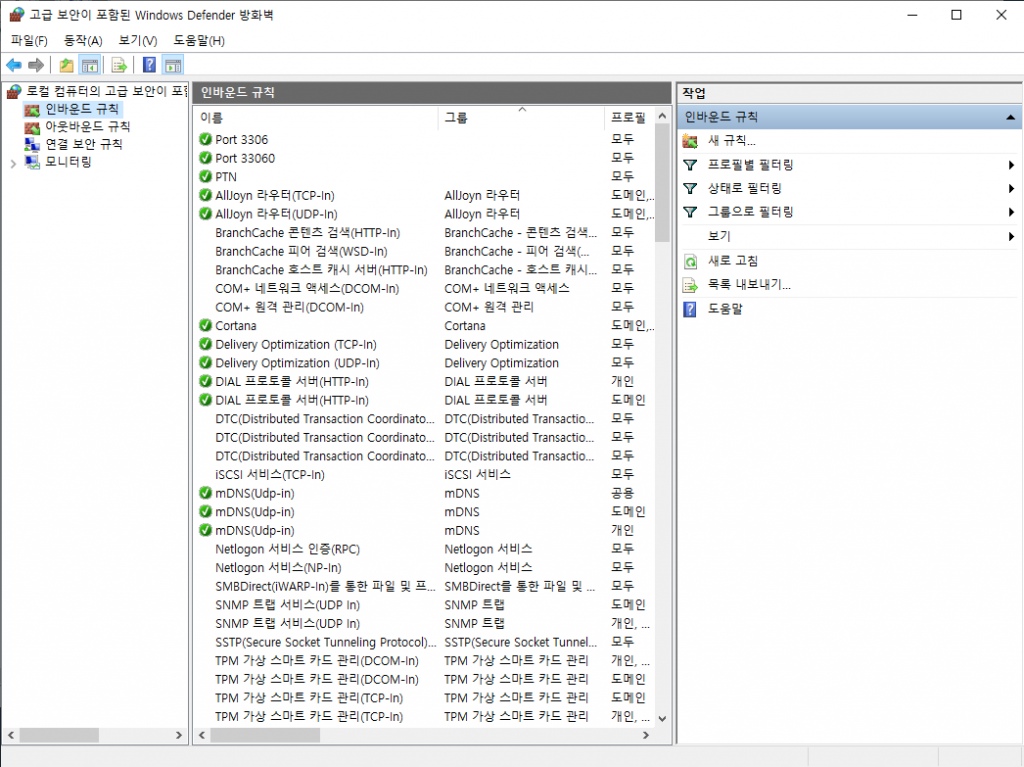Screen dimensions: 1024x767
Task: Collapse the 인바운드 규칙 actions section
Action: click(x=1010, y=118)
